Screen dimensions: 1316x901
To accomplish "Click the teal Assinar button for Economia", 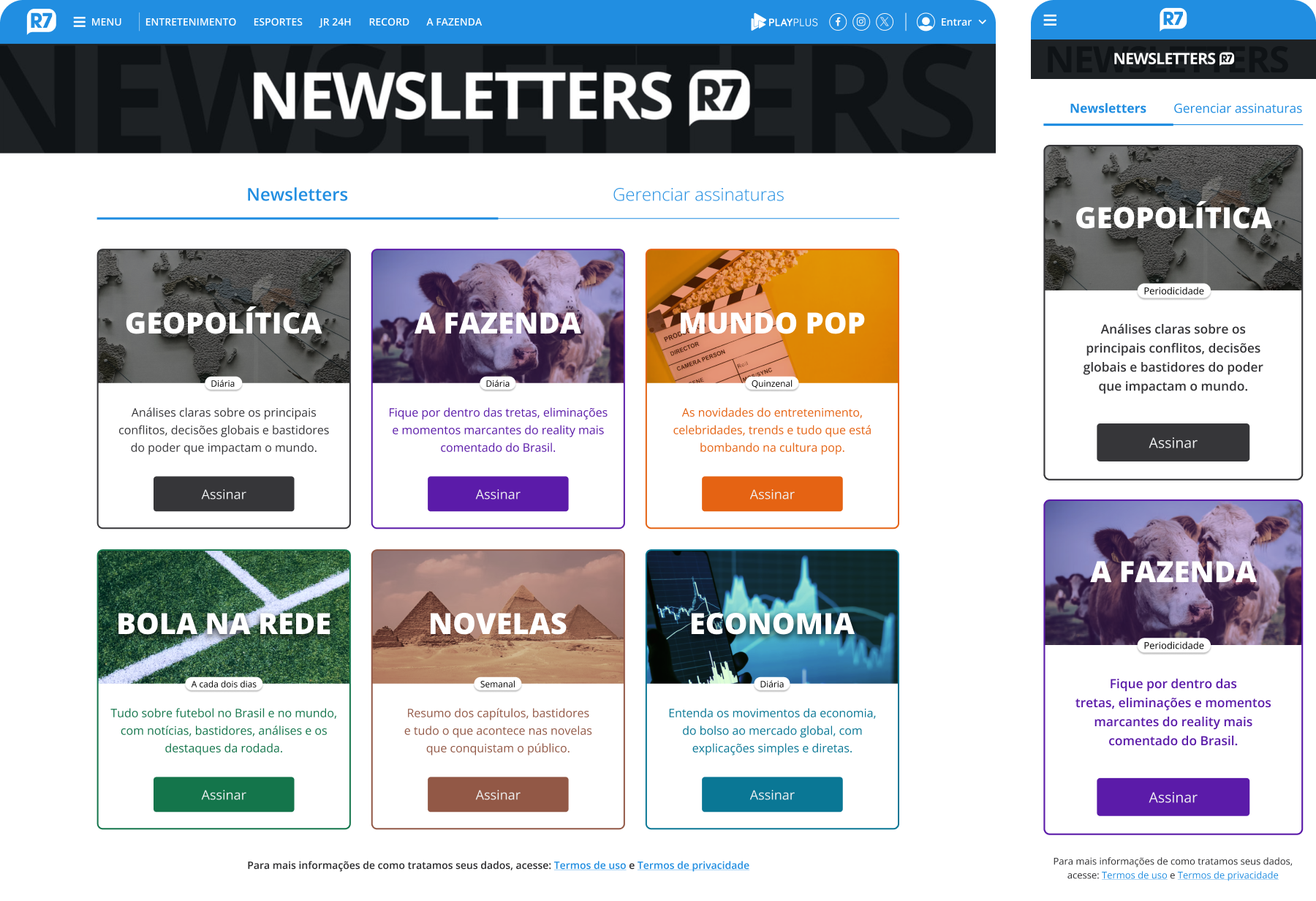I will coord(772,794).
